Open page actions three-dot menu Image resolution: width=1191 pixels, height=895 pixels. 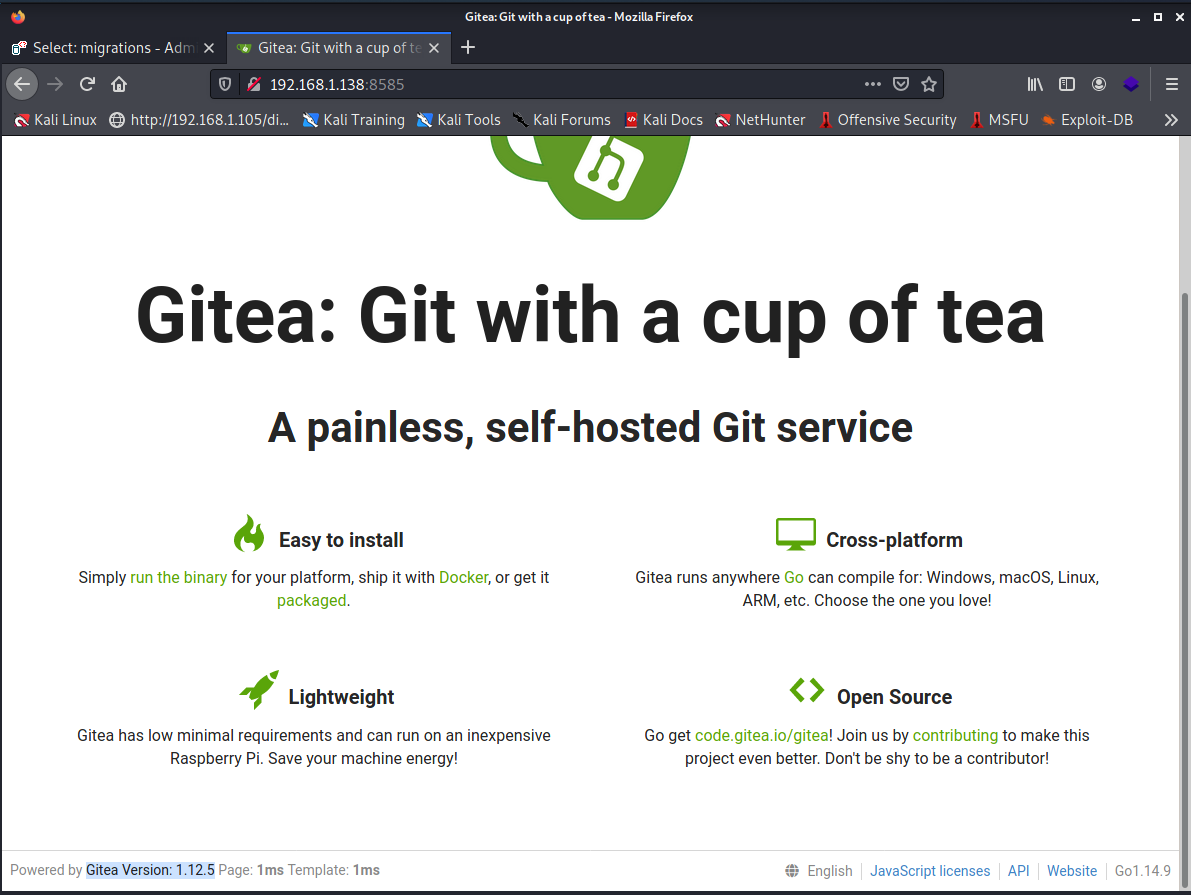point(873,84)
